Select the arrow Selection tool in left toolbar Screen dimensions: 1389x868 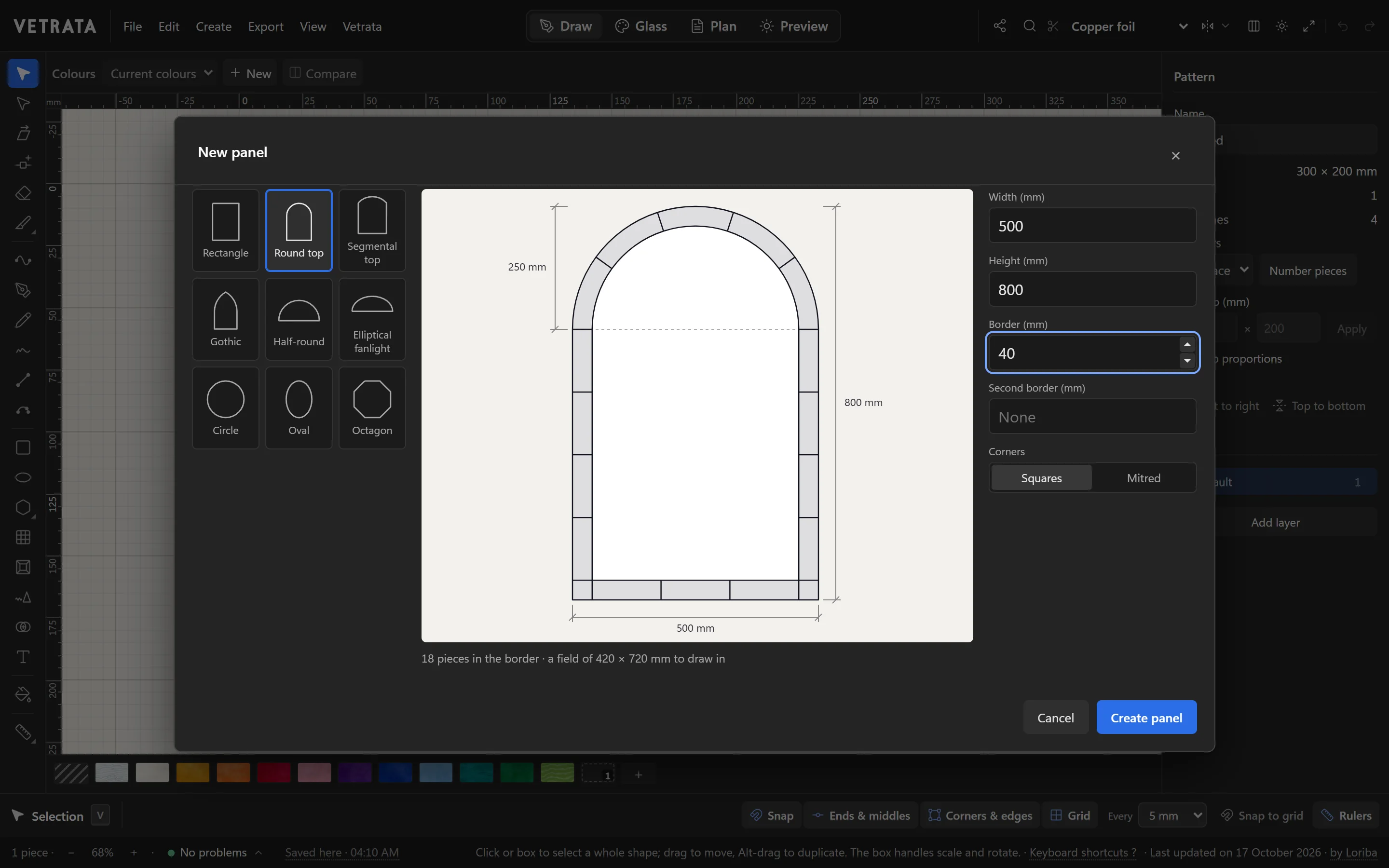[x=23, y=73]
